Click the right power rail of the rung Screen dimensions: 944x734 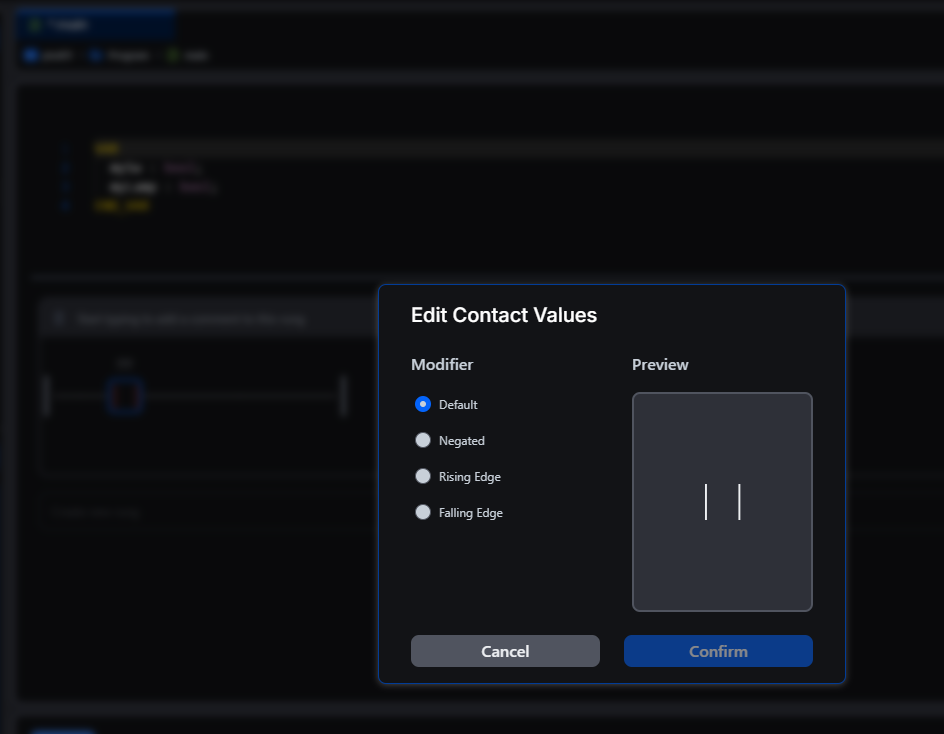(x=343, y=396)
